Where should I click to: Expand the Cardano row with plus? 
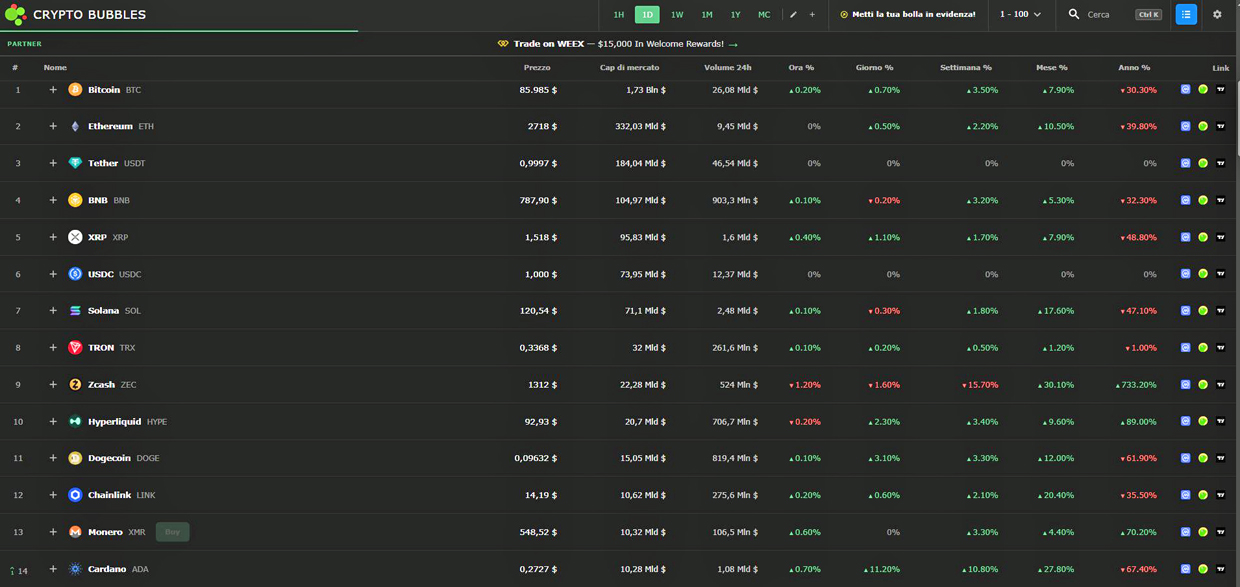point(53,569)
